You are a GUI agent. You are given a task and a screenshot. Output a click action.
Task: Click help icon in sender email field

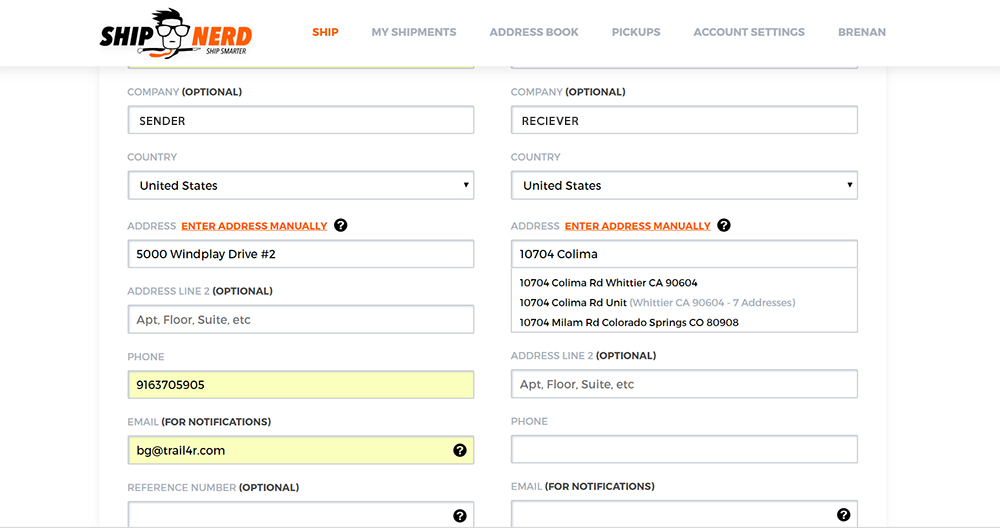pos(460,450)
